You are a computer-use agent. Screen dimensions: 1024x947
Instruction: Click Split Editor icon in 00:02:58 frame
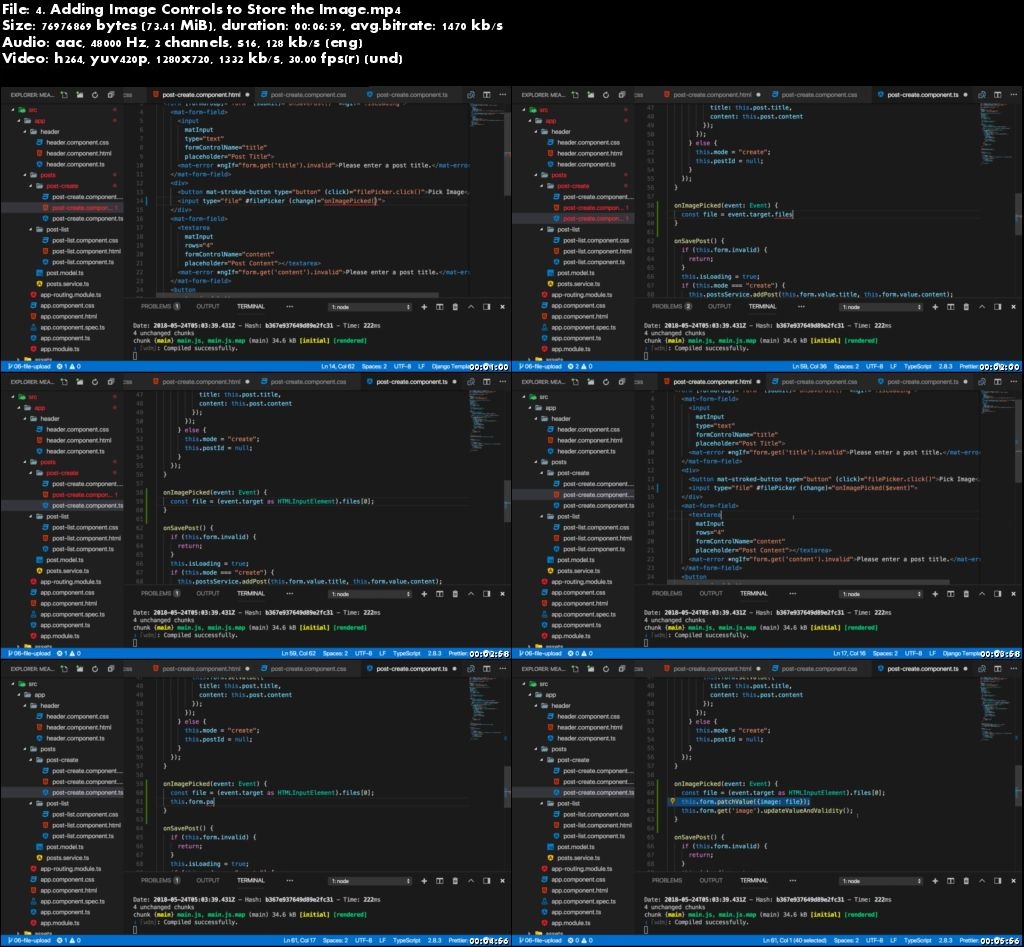[487, 381]
